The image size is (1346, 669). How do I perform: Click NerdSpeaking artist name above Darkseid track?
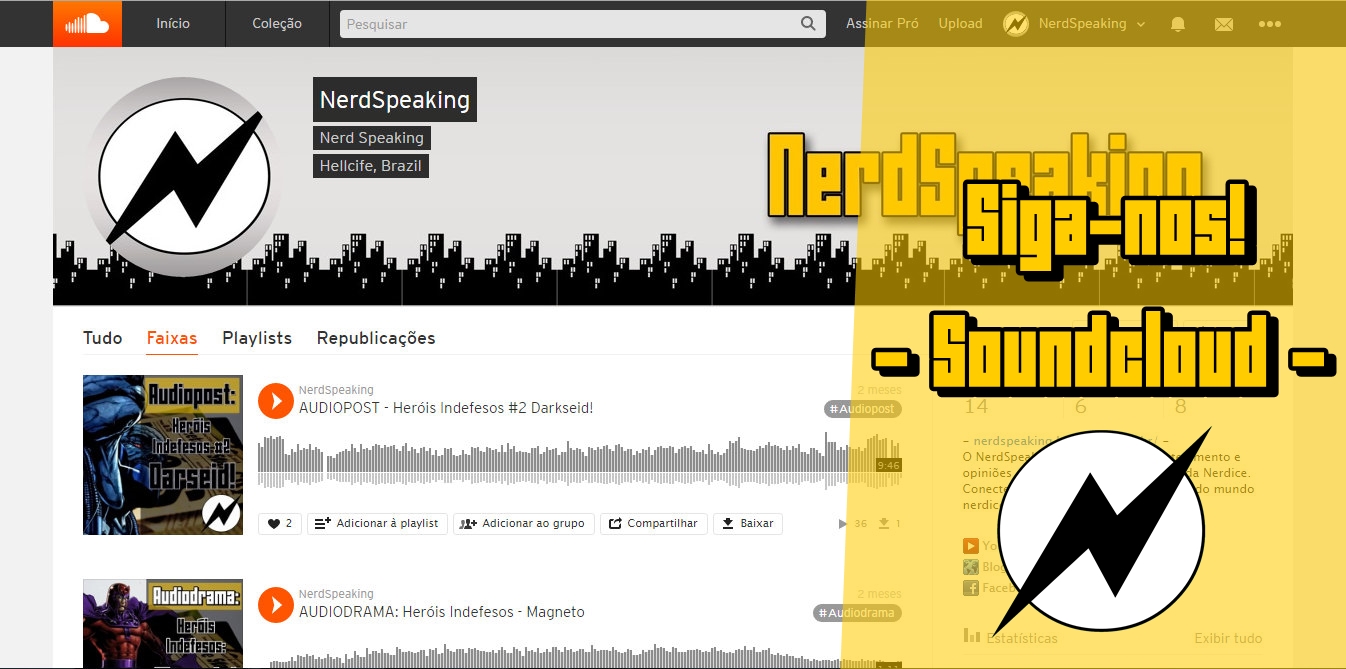(336, 390)
